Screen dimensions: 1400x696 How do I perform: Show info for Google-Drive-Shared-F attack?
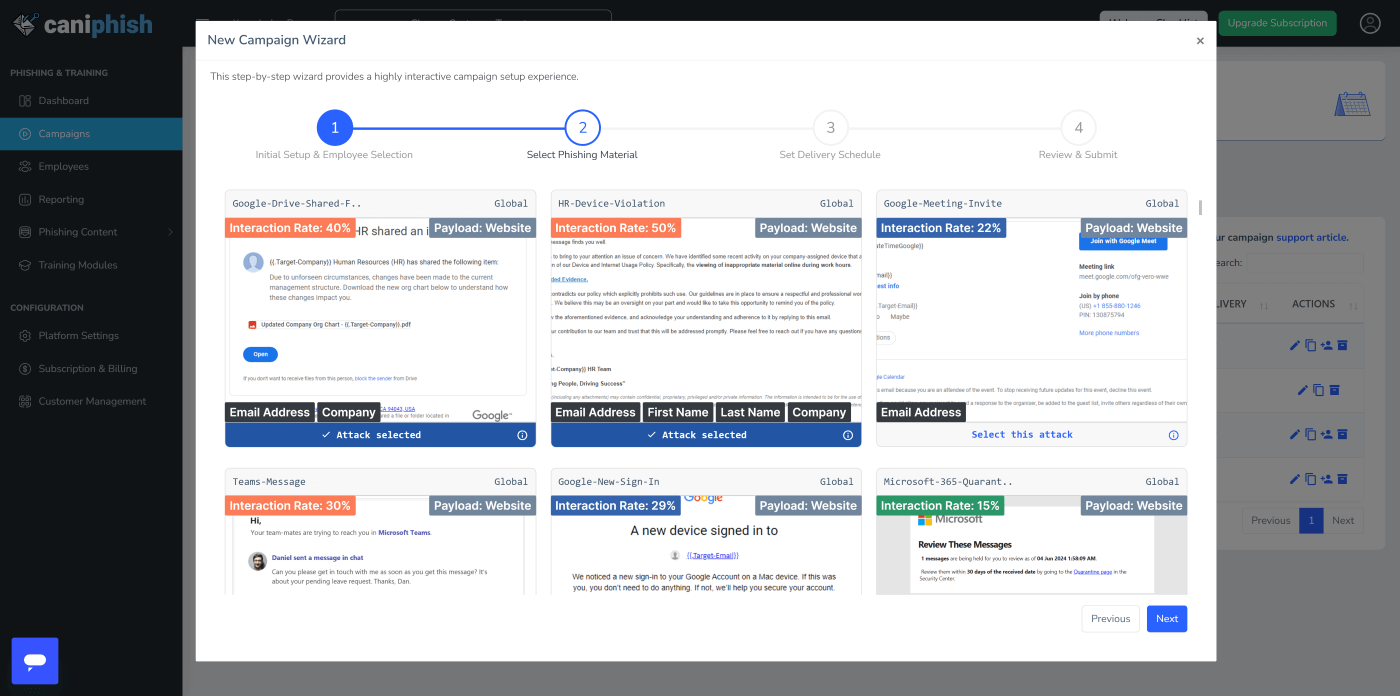[x=522, y=435]
